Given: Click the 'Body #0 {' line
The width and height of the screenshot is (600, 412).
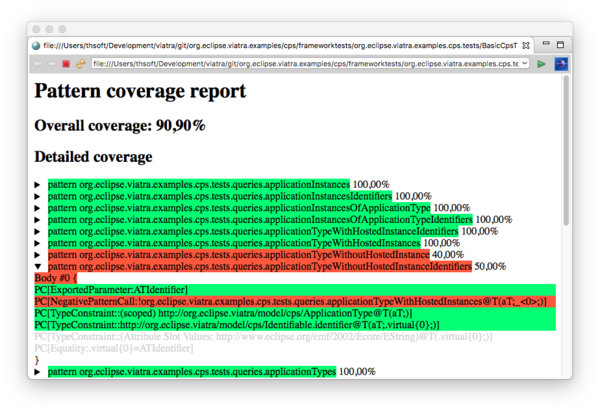Looking at the screenshot, I should point(56,278).
